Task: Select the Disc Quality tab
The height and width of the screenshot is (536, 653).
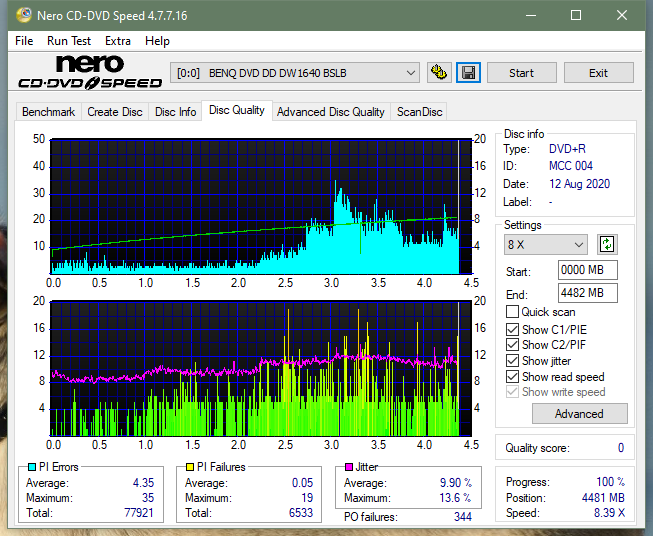Action: (x=237, y=110)
